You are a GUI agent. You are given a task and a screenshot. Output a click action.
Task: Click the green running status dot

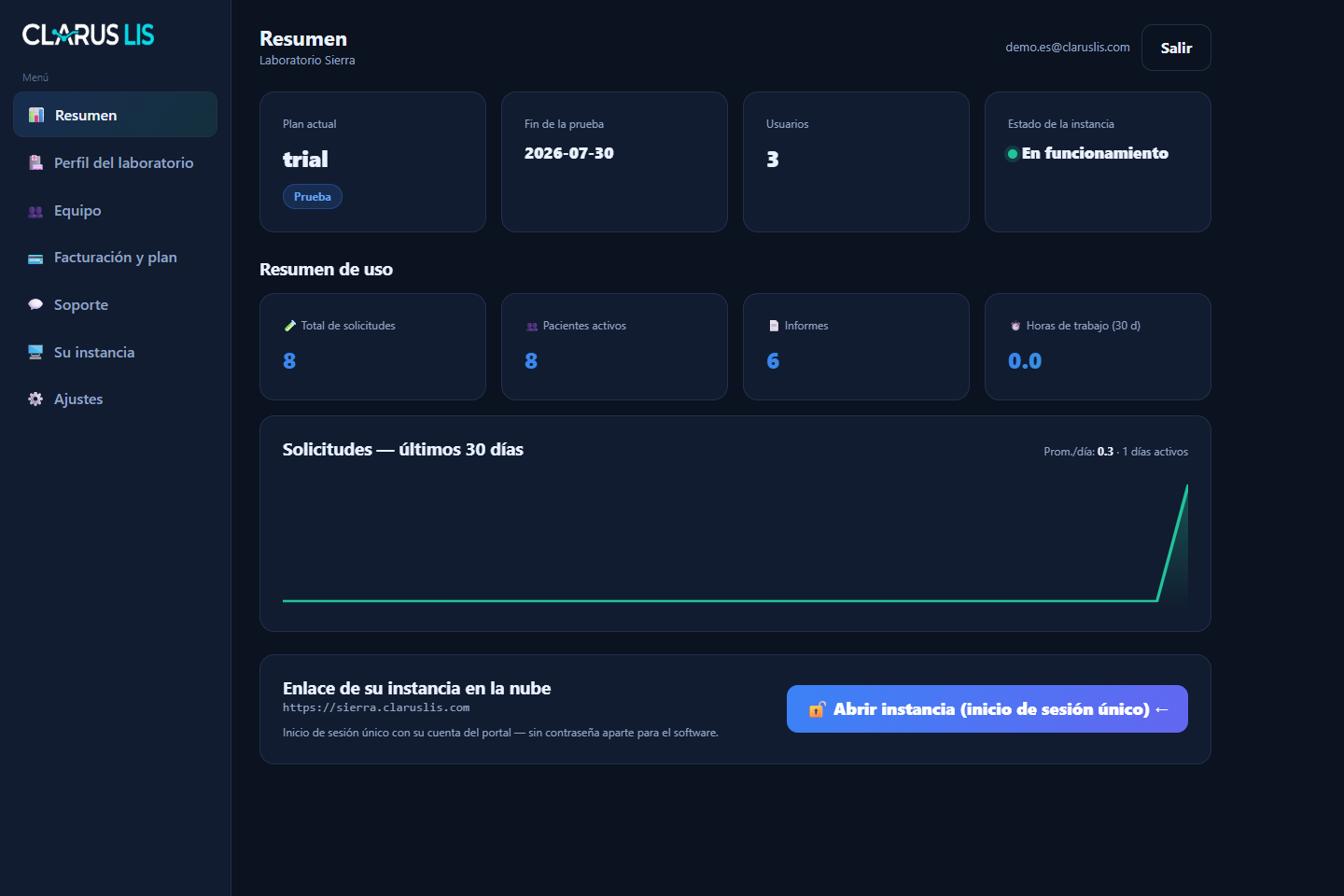point(1013,154)
